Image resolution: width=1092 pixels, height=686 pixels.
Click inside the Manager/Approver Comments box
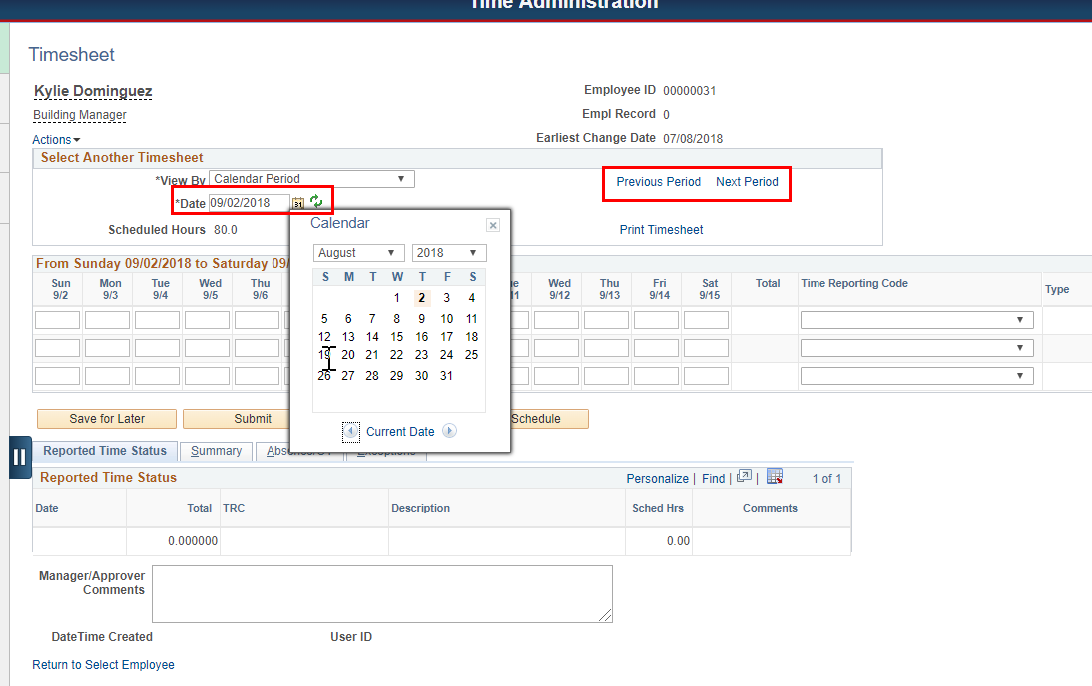[x=382, y=594]
